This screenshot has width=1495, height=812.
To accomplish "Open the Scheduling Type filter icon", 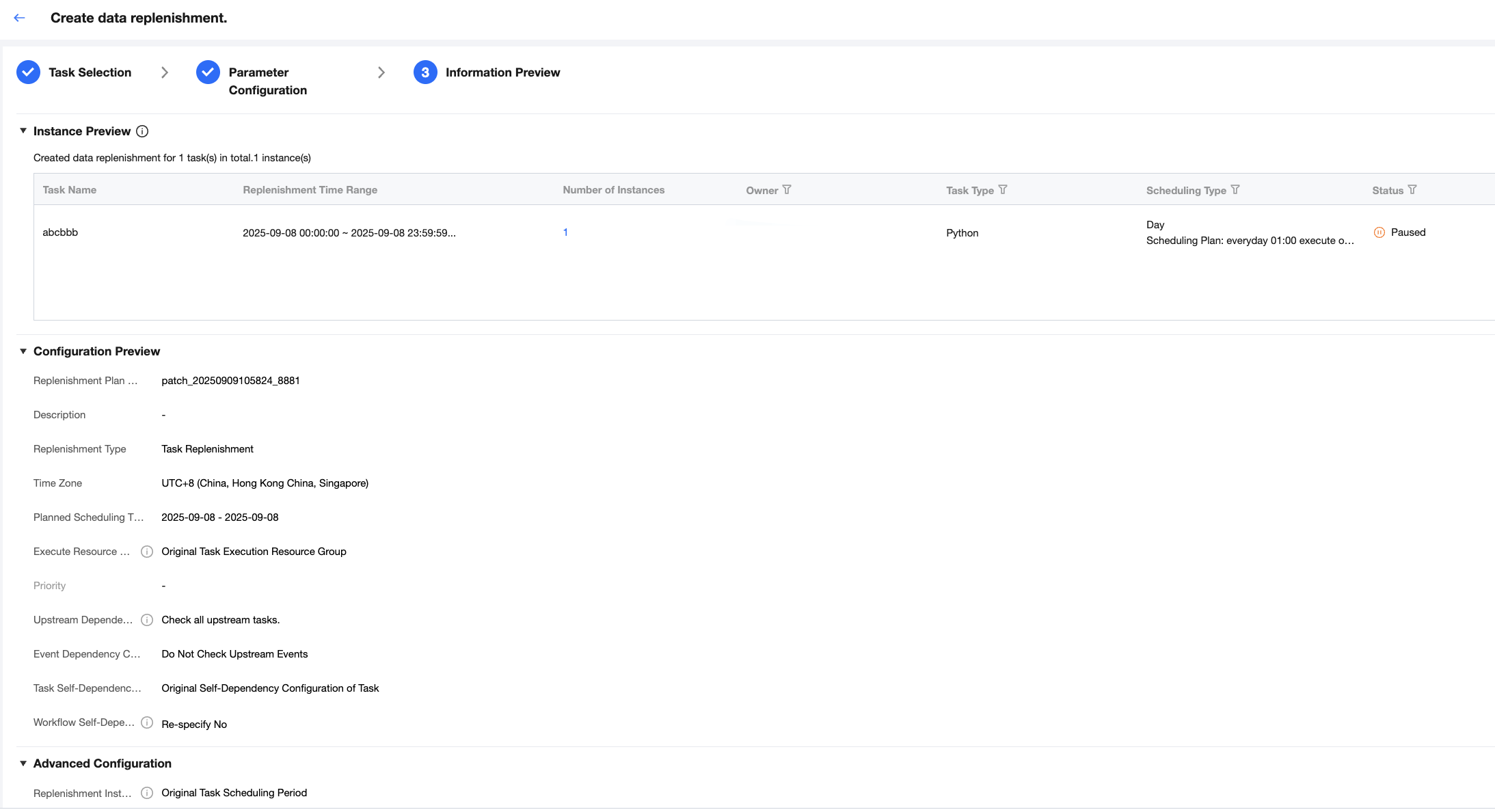I will point(1235,190).
